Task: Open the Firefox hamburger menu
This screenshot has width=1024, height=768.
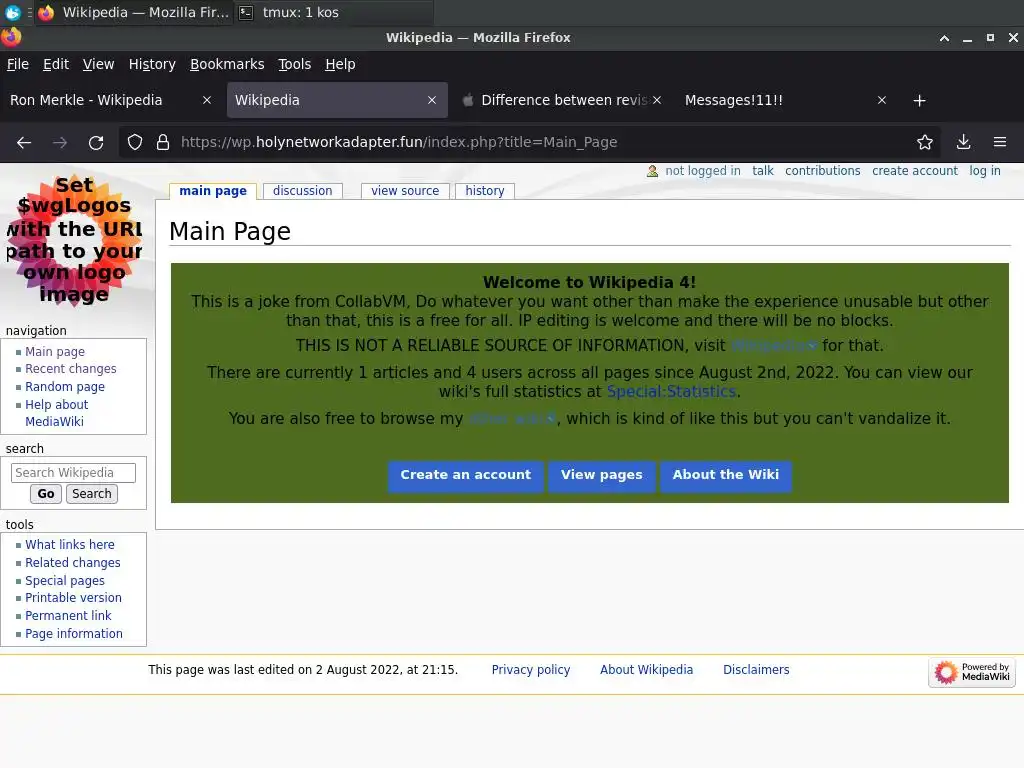Action: [x=1000, y=142]
